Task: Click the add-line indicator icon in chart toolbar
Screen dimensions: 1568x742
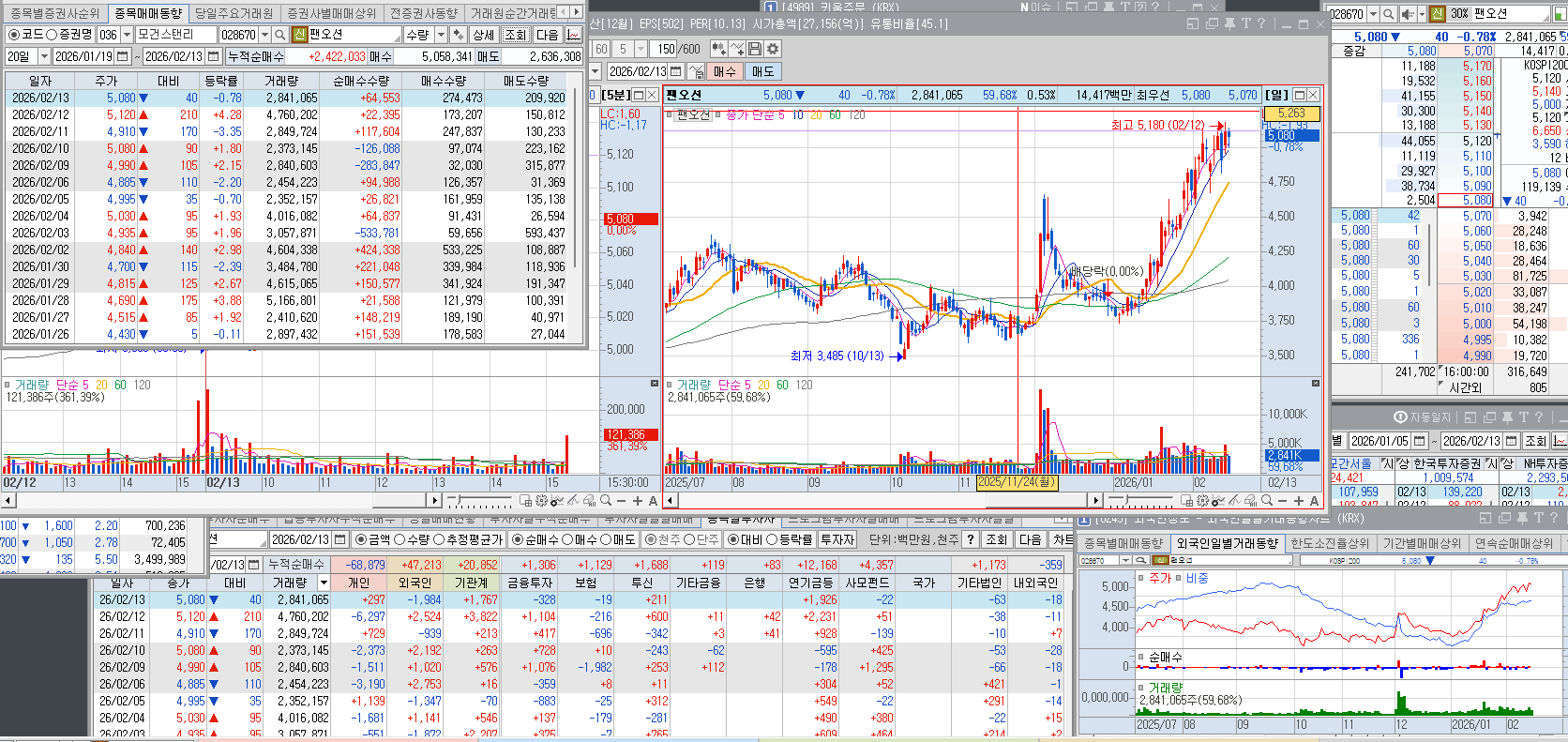Action: pyautogui.click(x=737, y=49)
